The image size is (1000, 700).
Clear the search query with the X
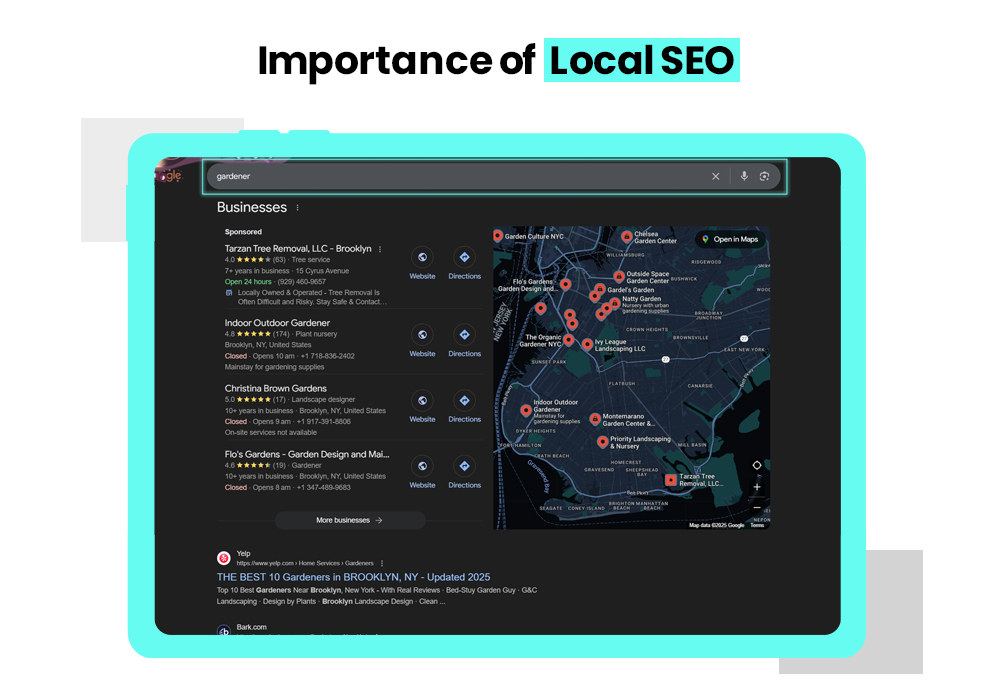tap(716, 176)
